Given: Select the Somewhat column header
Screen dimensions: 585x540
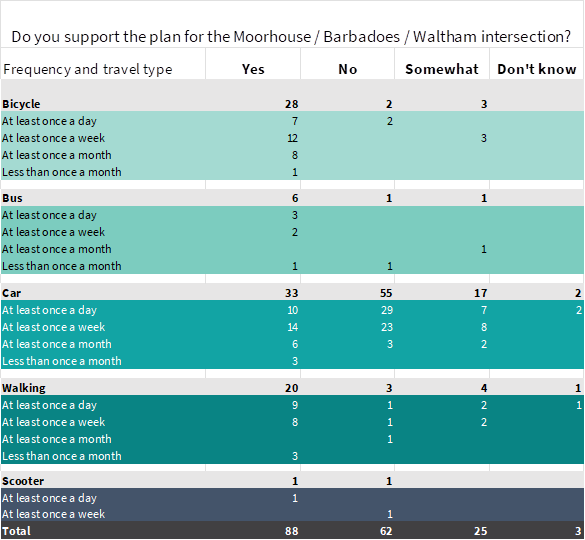Looking at the screenshot, I should (x=442, y=69).
